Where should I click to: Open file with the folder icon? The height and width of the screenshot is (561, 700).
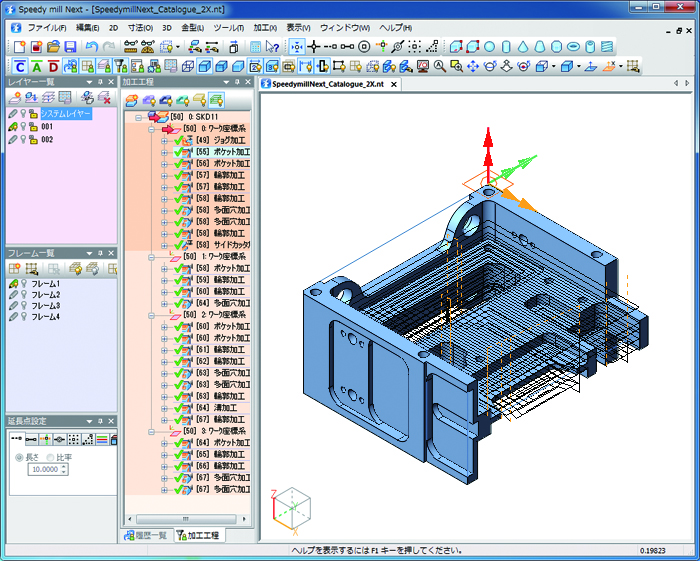pyautogui.click(x=52, y=47)
